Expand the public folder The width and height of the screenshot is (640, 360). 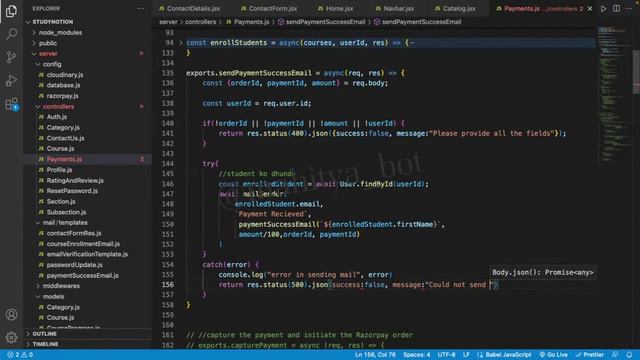88,43
